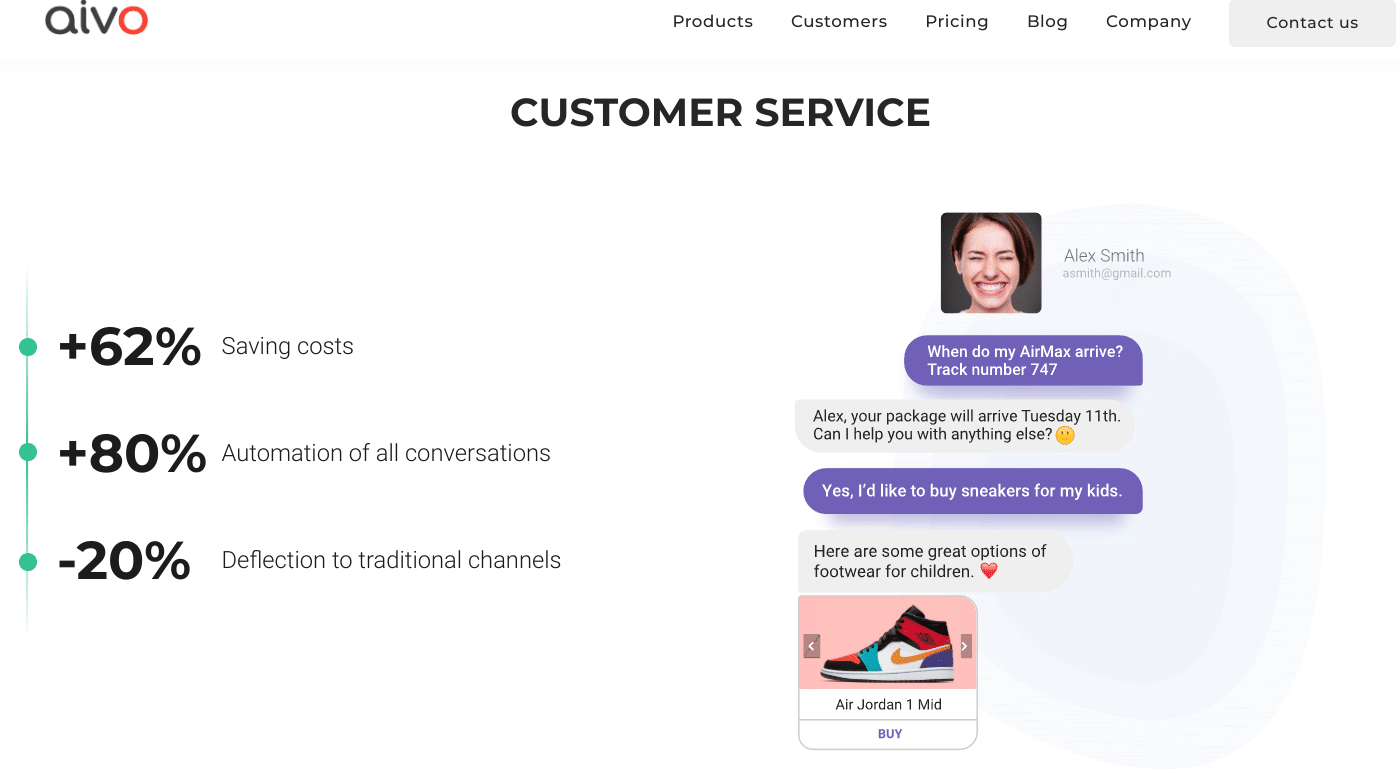
Task: Click the Aivo logo
Action: tap(96, 19)
